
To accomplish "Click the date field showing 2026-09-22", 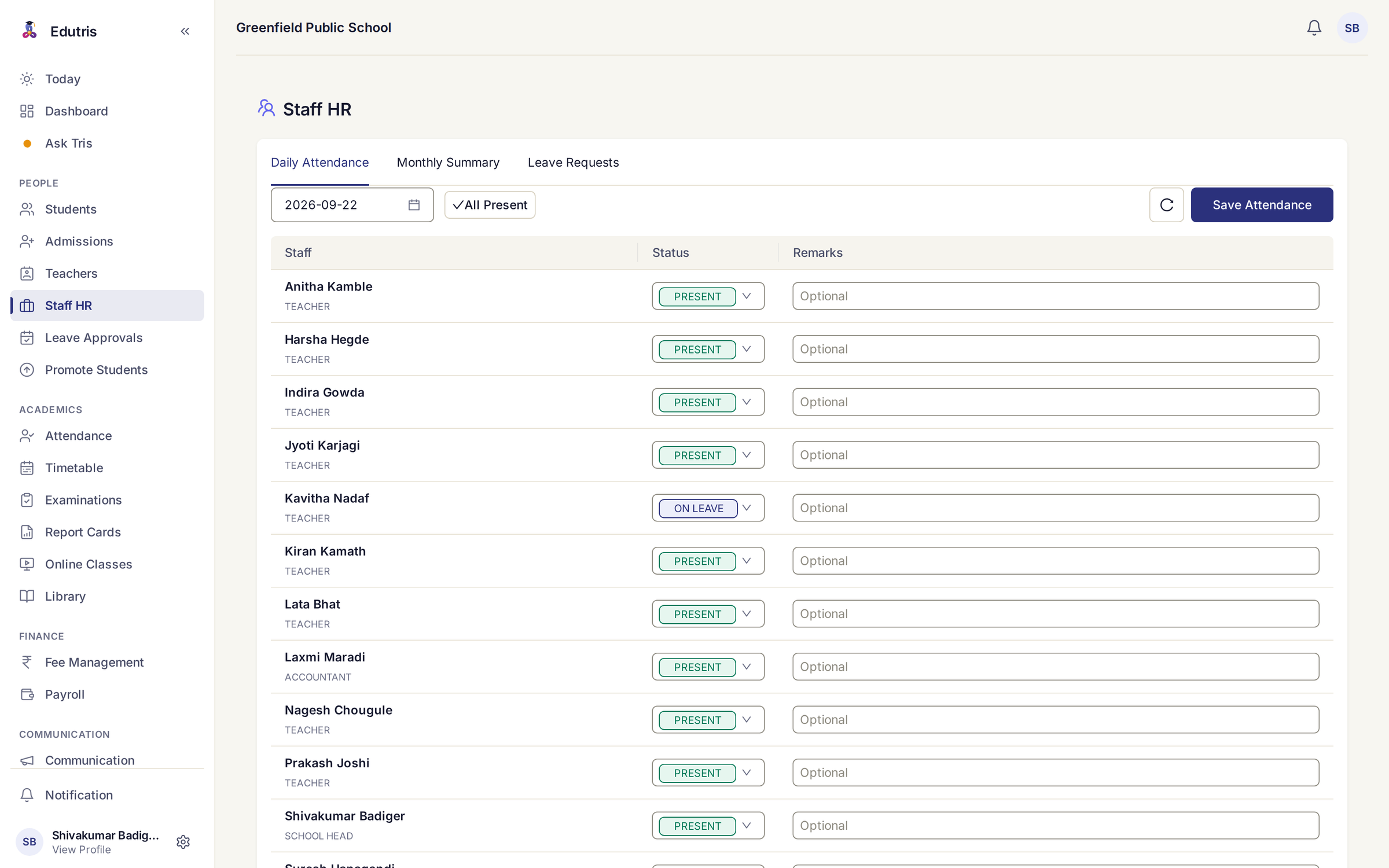I will (x=352, y=205).
